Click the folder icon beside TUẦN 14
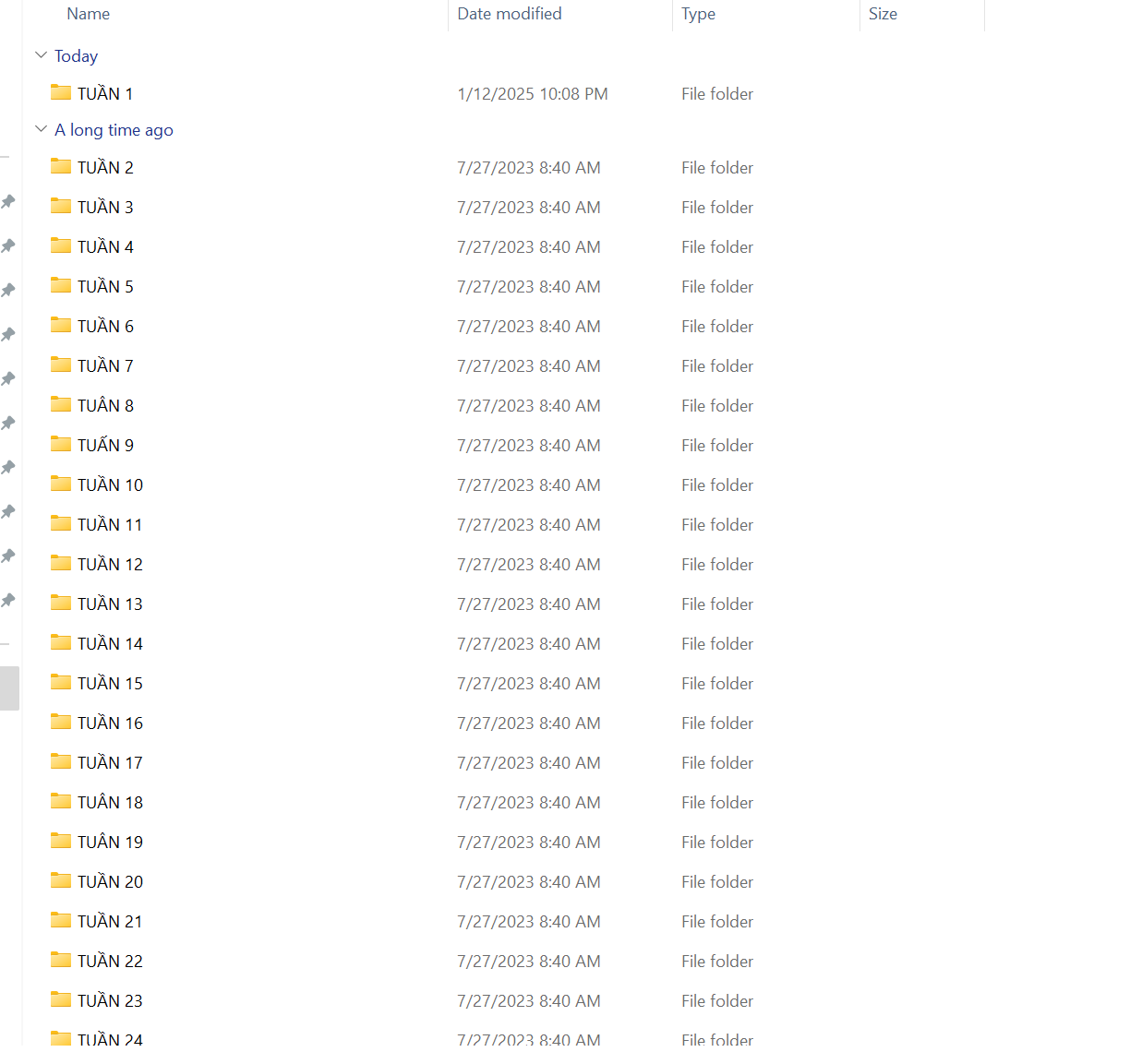1142x1064 pixels. point(61,642)
